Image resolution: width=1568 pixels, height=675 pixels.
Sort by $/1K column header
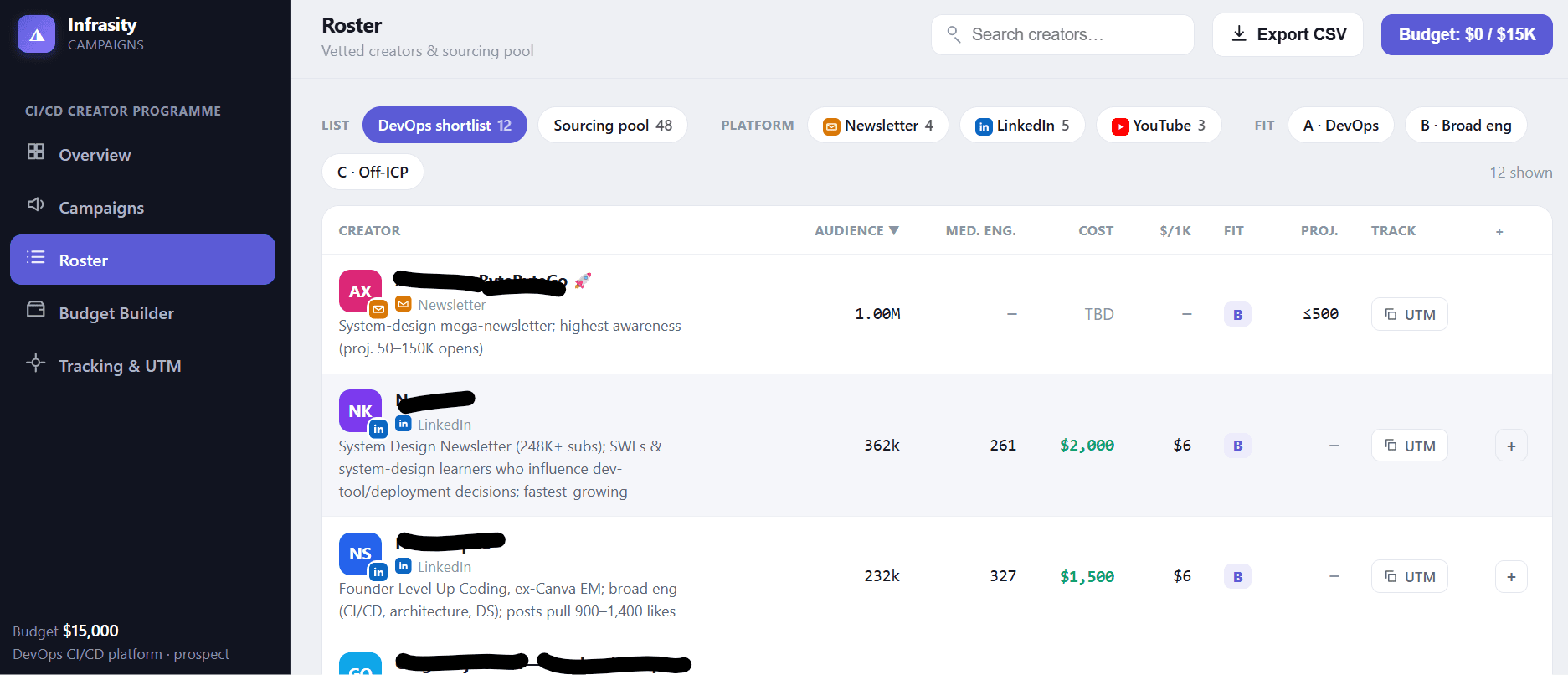pos(1175,230)
